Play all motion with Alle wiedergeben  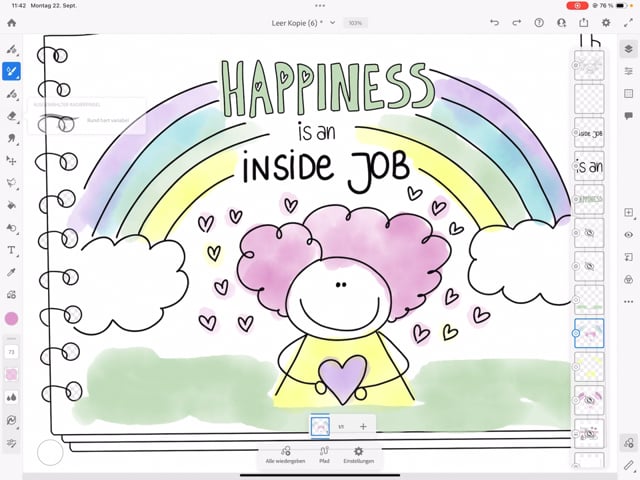pos(285,455)
